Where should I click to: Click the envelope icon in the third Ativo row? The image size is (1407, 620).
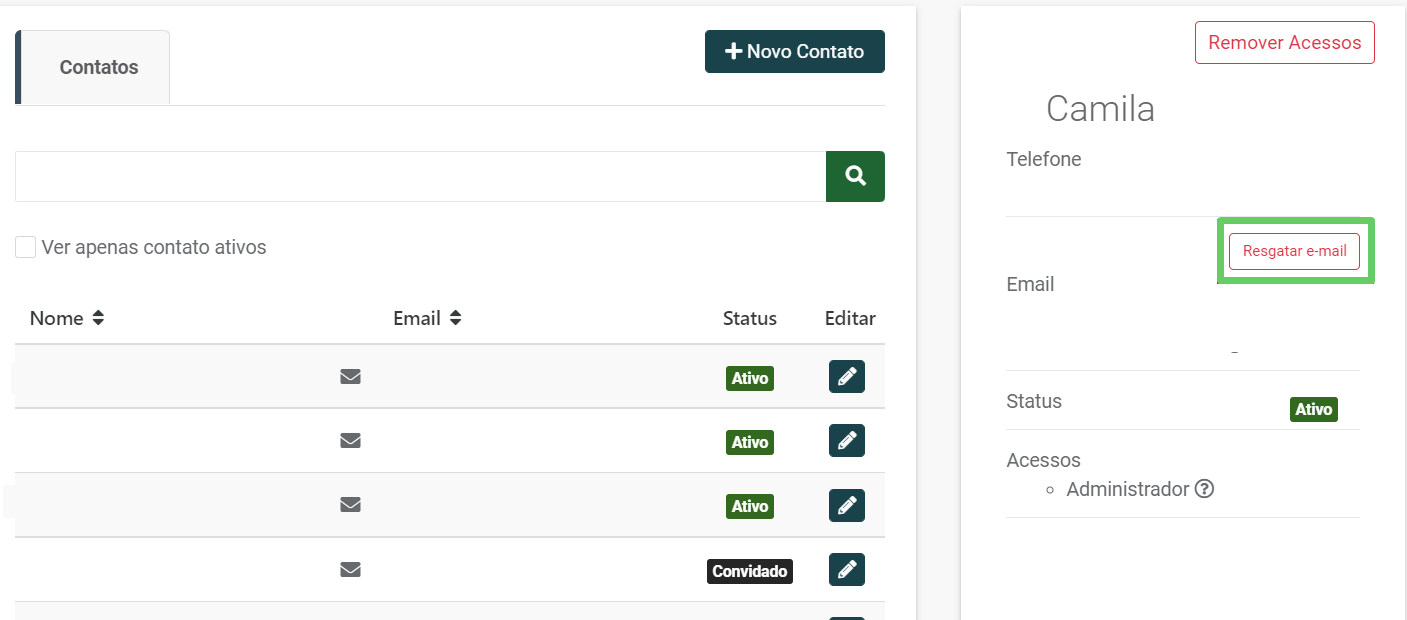pos(350,505)
